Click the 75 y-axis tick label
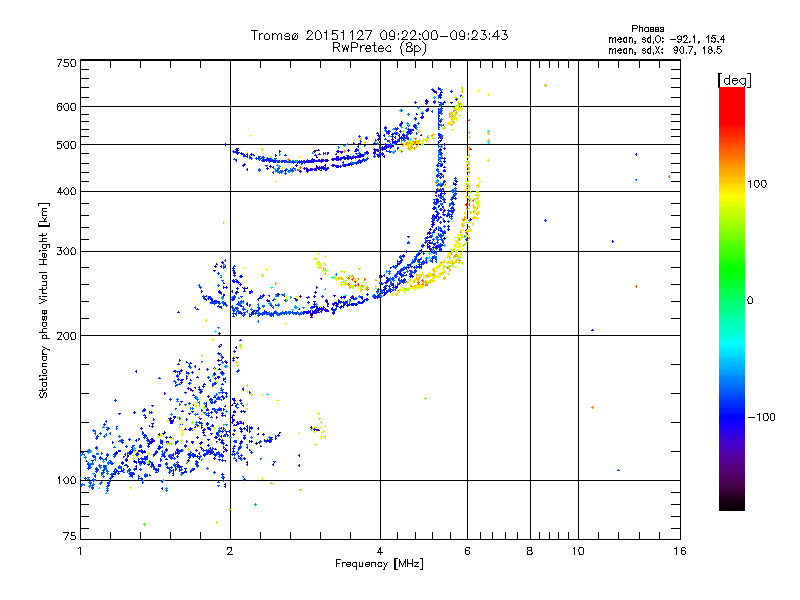Viewport: 800px width, 600px height. 69,538
